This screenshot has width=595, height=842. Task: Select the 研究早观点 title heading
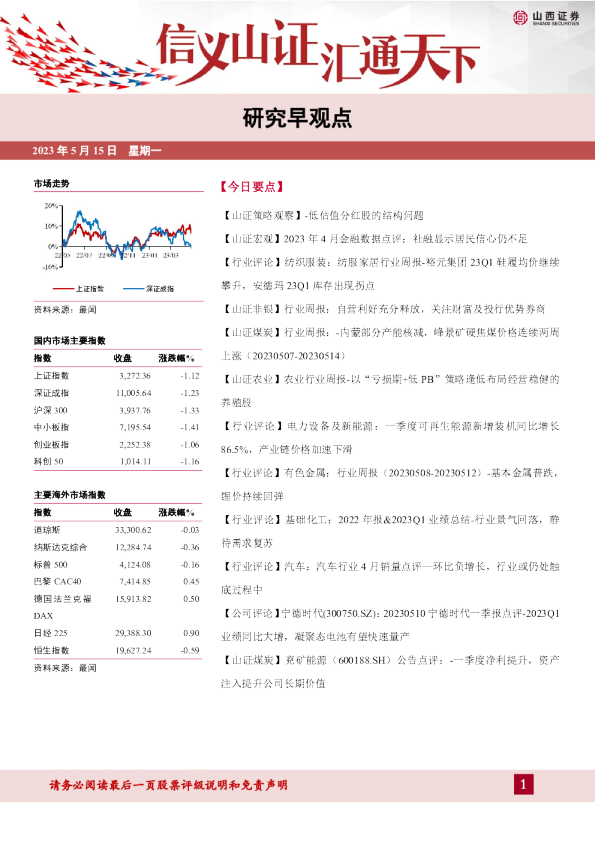(x=297, y=118)
